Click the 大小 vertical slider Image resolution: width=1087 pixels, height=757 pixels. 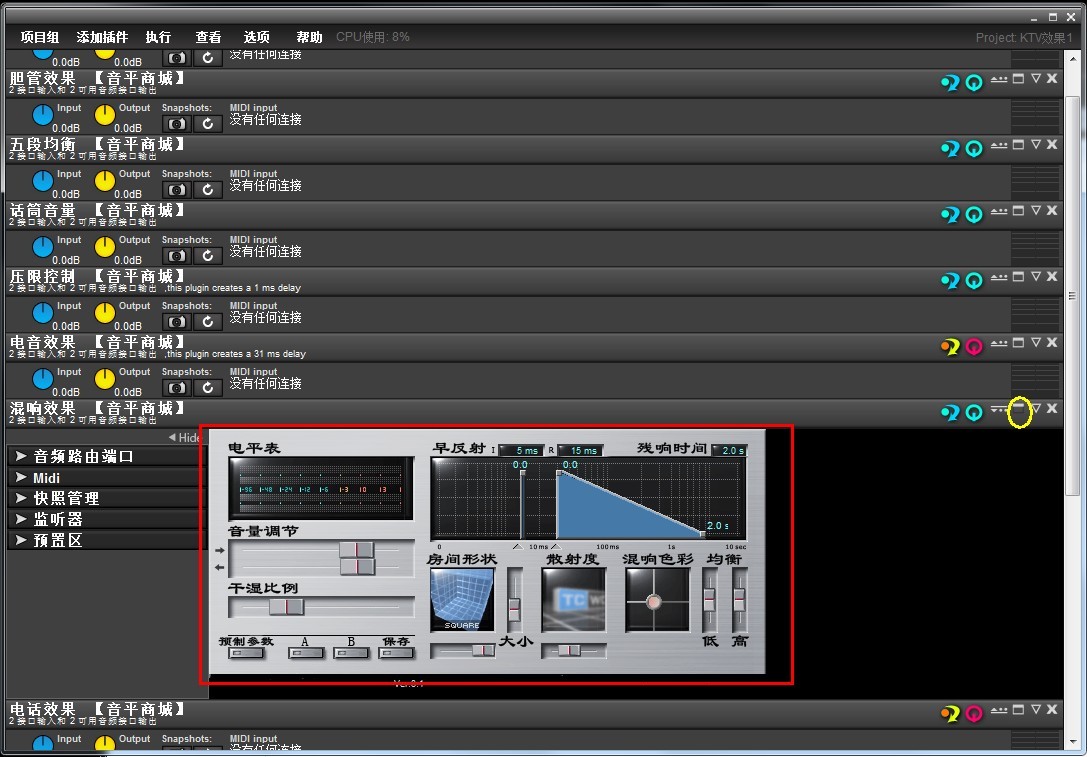pyautogui.click(x=514, y=600)
